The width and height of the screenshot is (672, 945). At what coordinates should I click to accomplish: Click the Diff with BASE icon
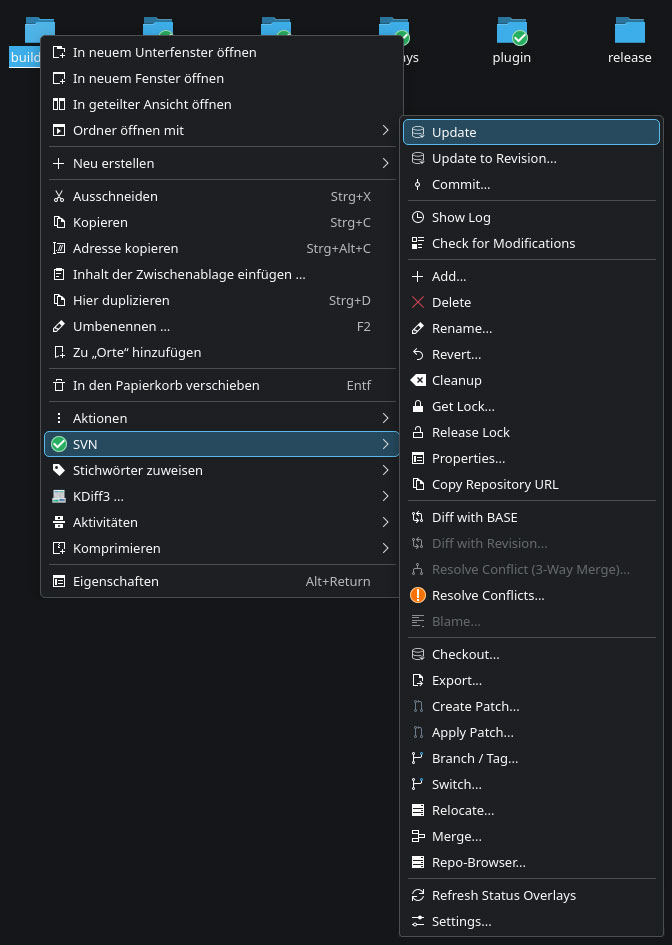pyautogui.click(x=418, y=517)
